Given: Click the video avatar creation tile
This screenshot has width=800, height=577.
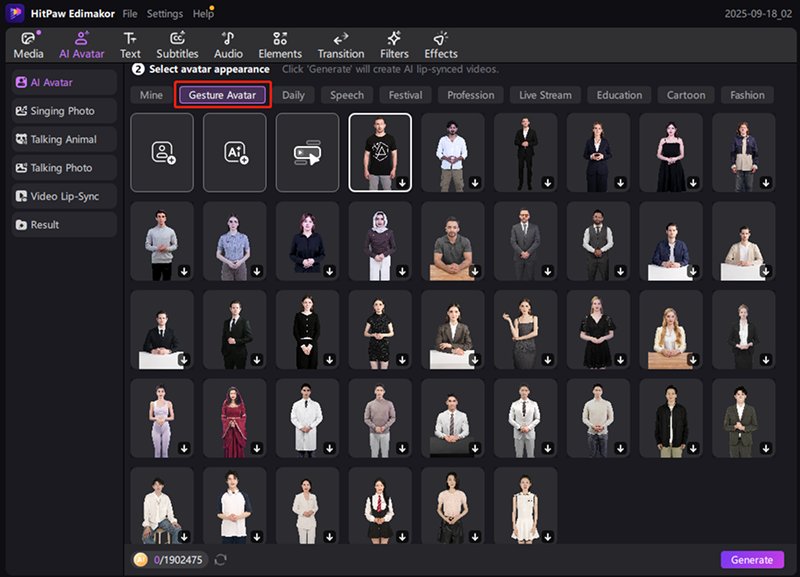Looking at the screenshot, I should [x=307, y=153].
